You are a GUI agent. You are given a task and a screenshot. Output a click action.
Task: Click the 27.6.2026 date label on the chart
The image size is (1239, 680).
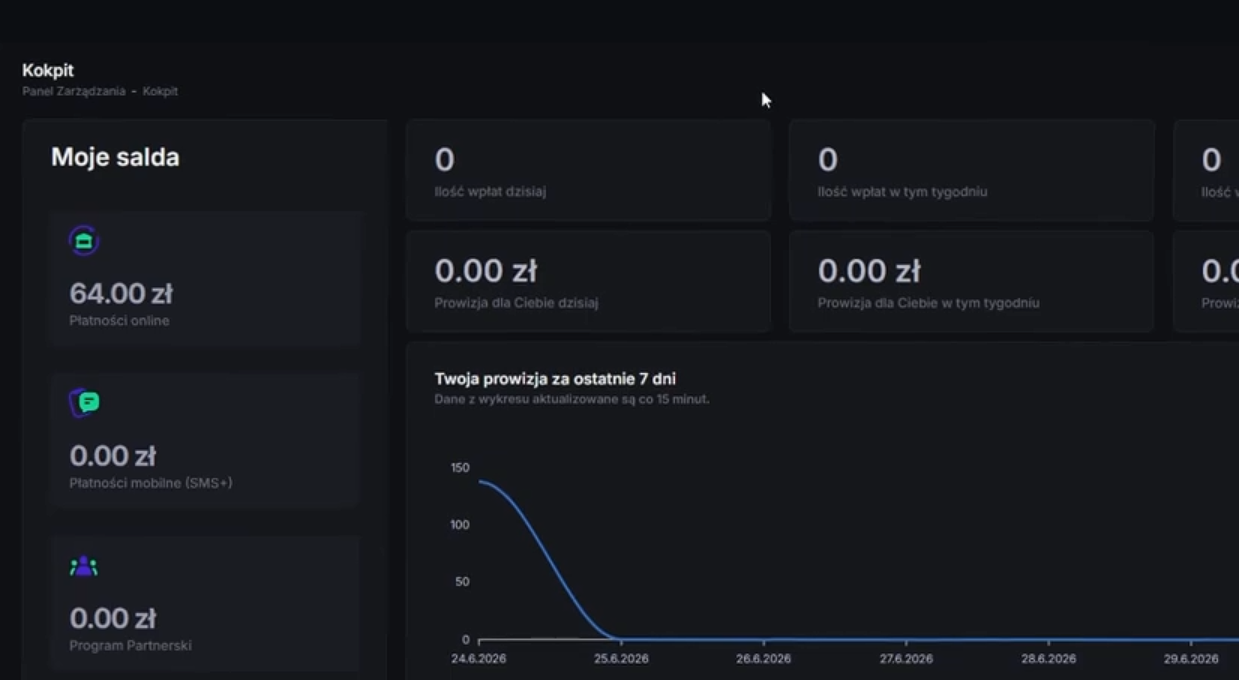(x=906, y=659)
